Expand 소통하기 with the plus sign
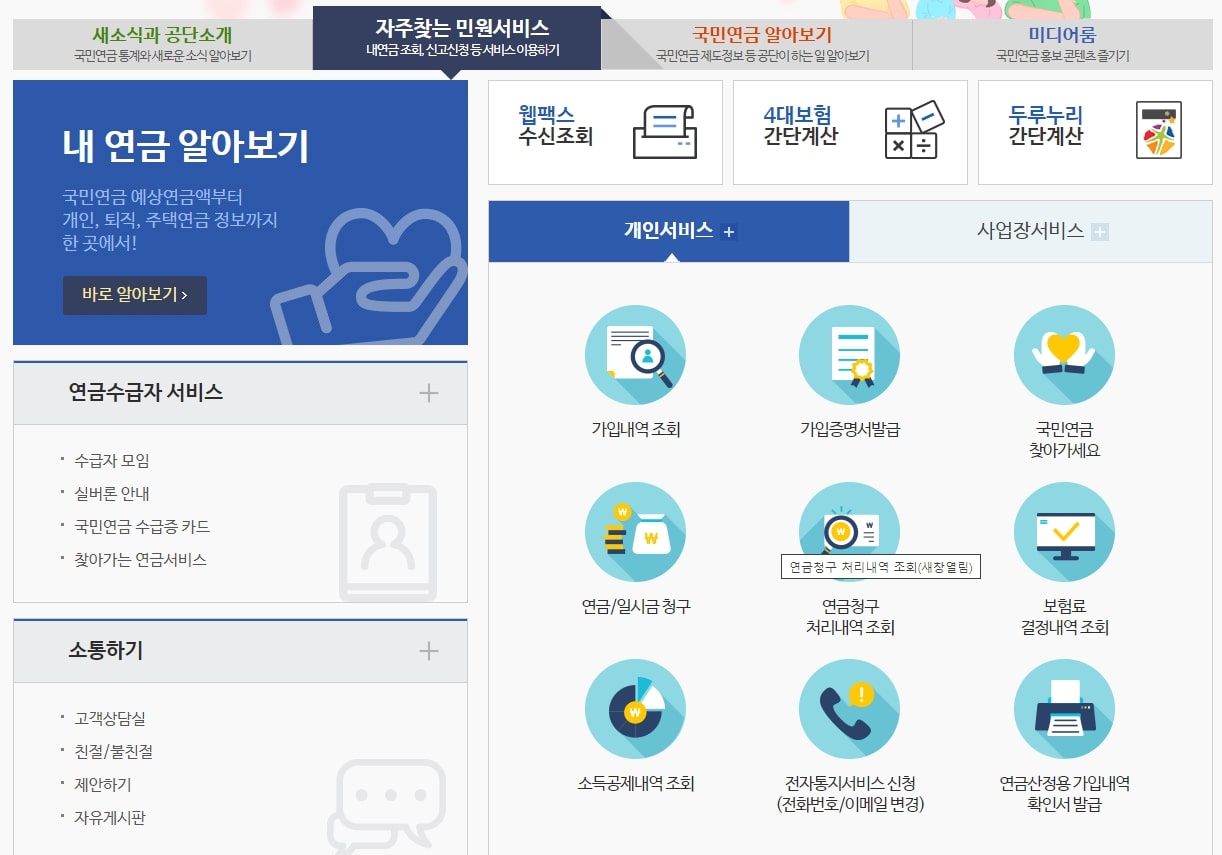Image resolution: width=1222 pixels, height=855 pixels. point(429,651)
